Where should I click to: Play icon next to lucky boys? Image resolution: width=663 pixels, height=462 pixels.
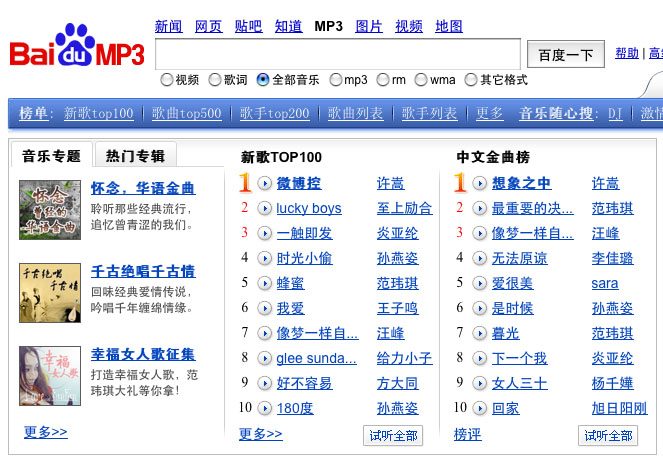coord(265,208)
